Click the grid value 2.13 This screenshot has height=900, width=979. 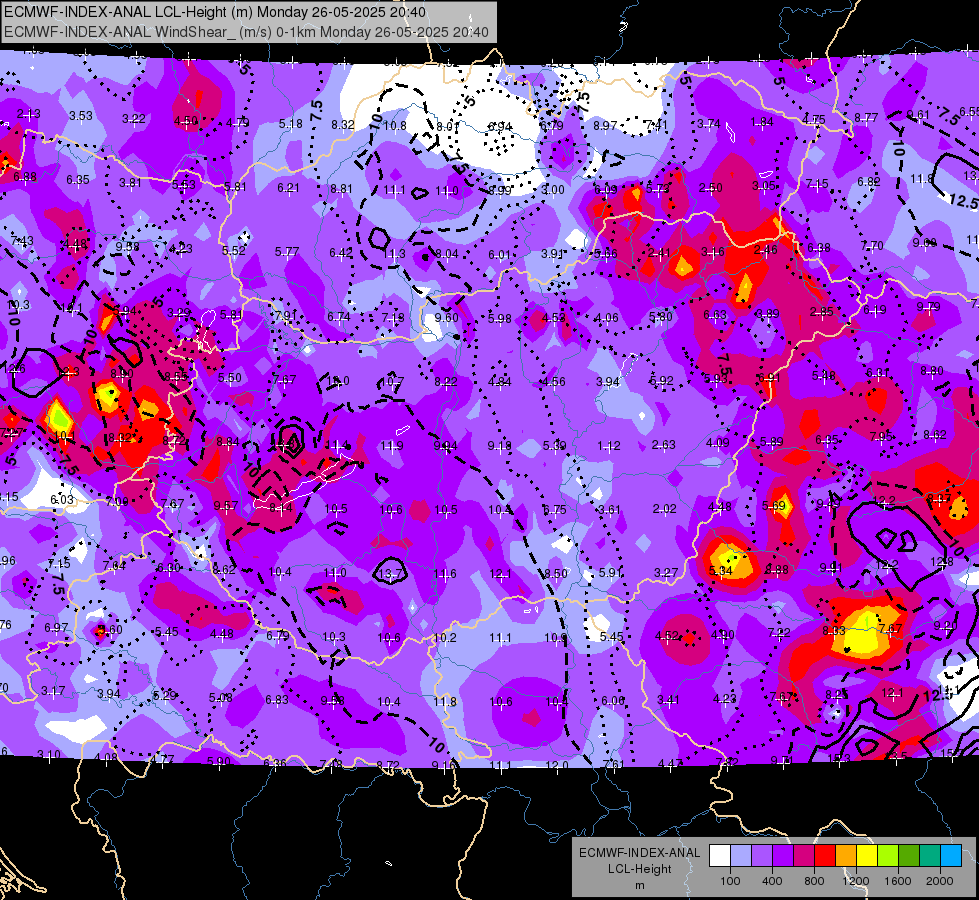29,114
